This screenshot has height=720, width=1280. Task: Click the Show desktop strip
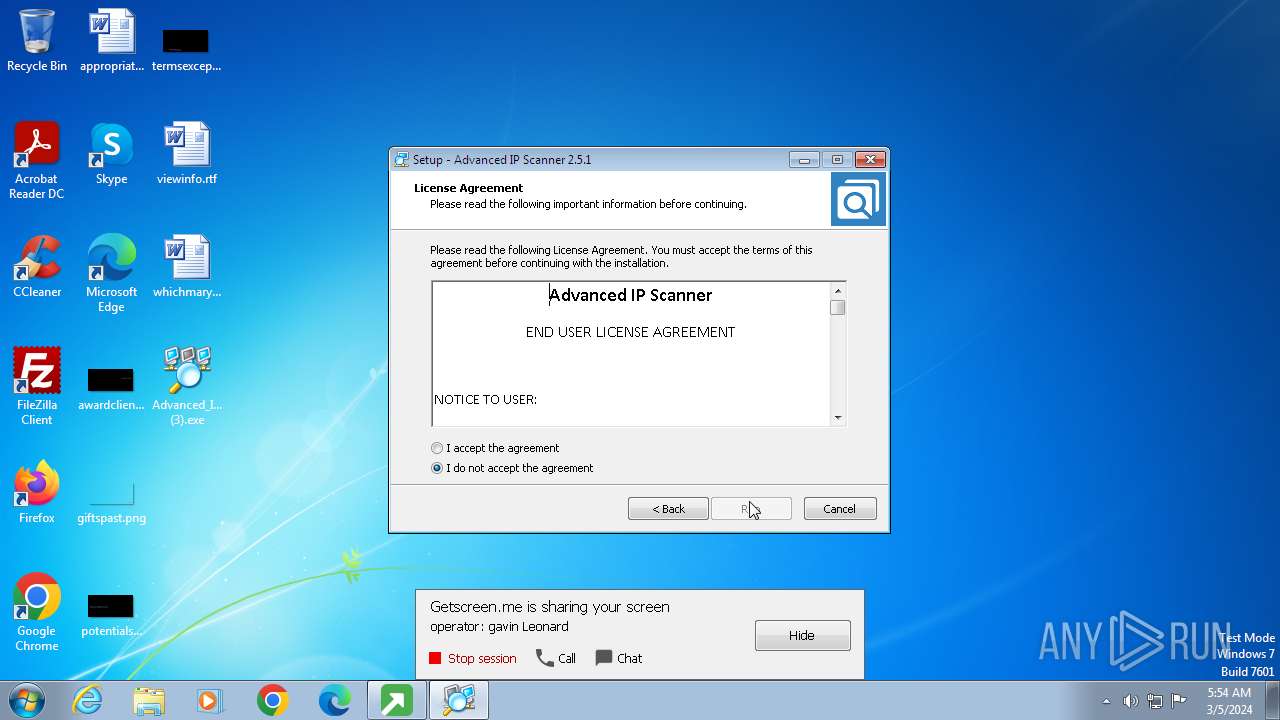coord(1272,701)
